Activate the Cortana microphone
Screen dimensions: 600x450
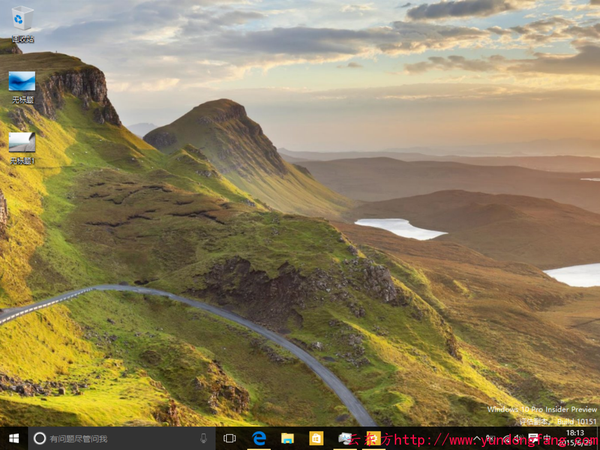[x=204, y=439]
